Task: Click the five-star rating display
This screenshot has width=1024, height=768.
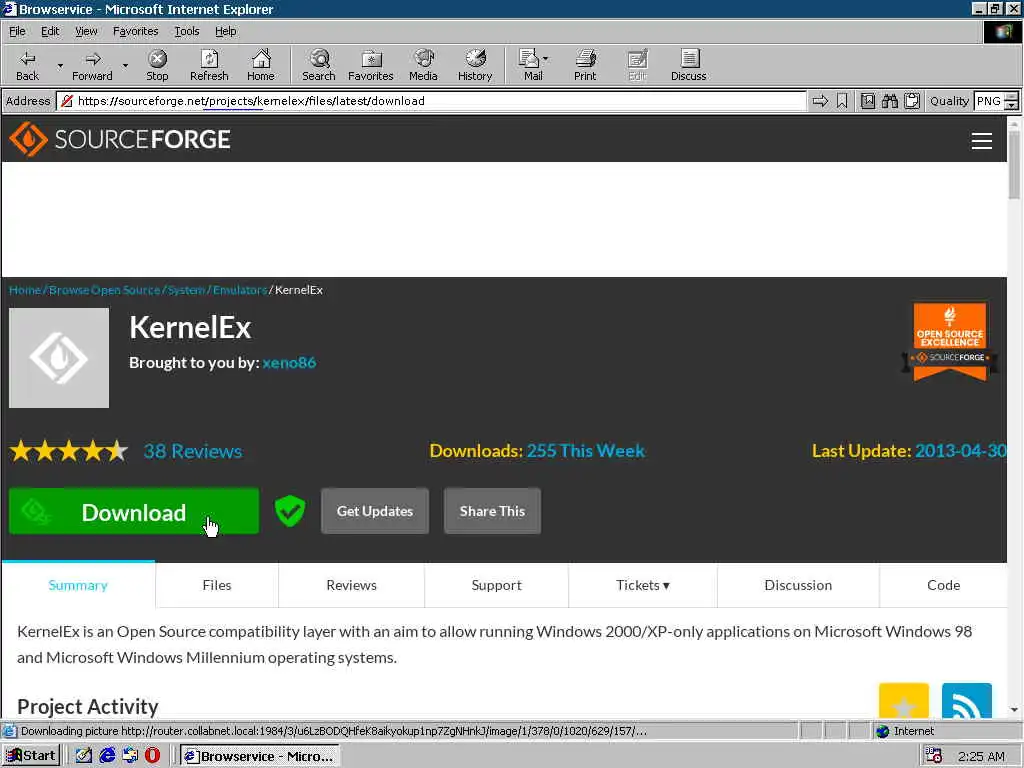Action: (69, 451)
